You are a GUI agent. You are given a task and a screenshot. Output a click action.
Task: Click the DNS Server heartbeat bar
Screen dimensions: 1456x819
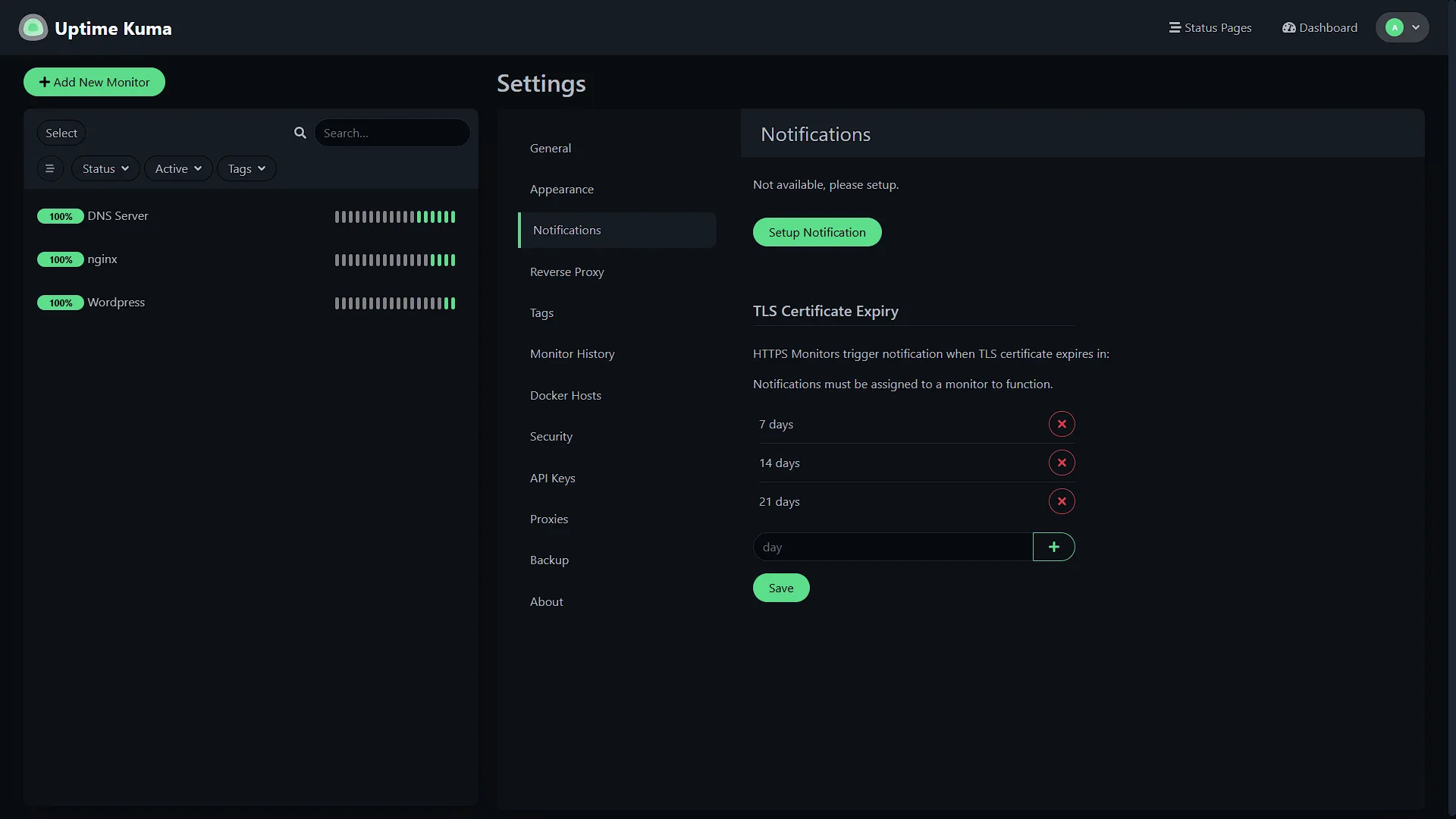(x=395, y=217)
